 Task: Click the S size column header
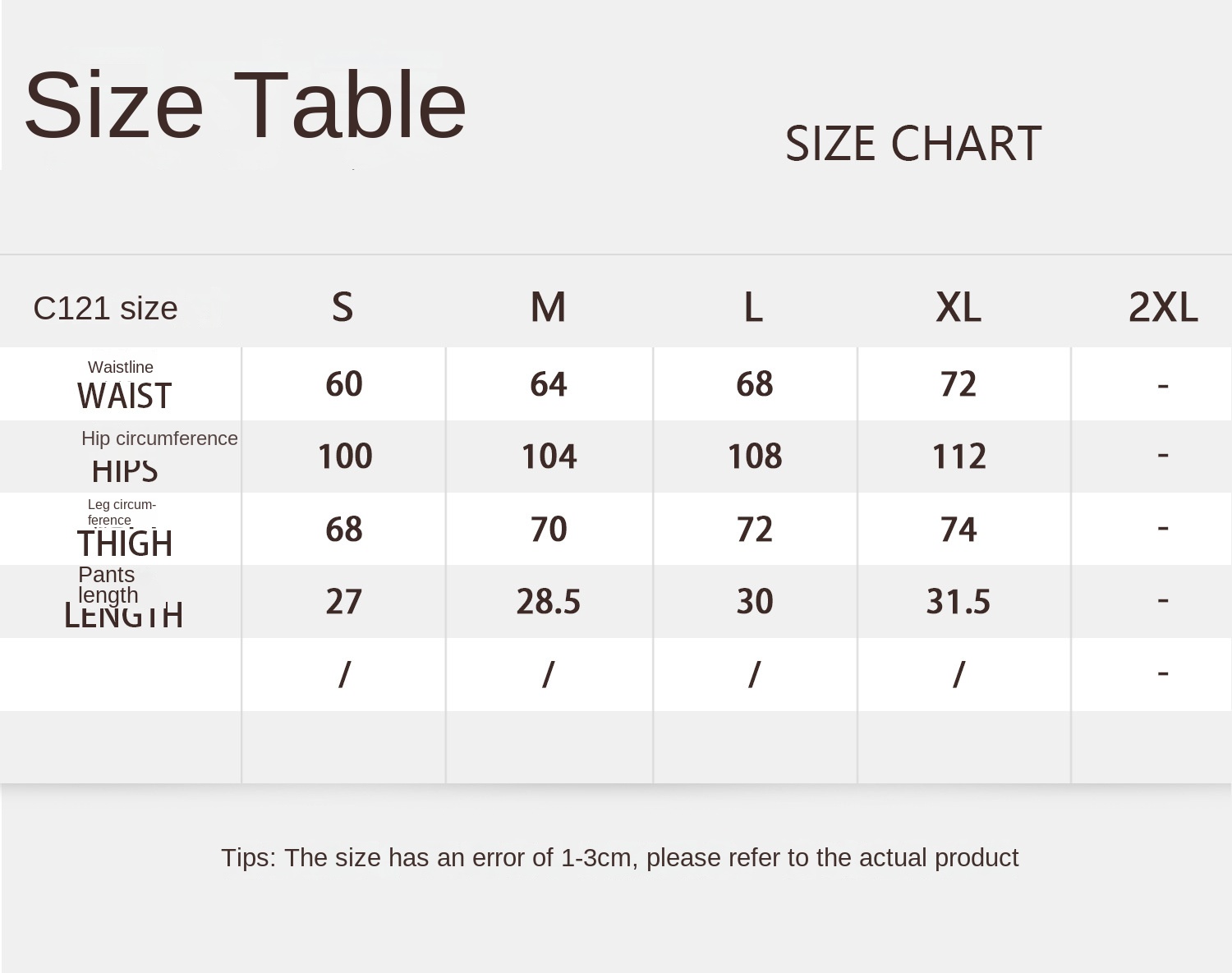(342, 307)
